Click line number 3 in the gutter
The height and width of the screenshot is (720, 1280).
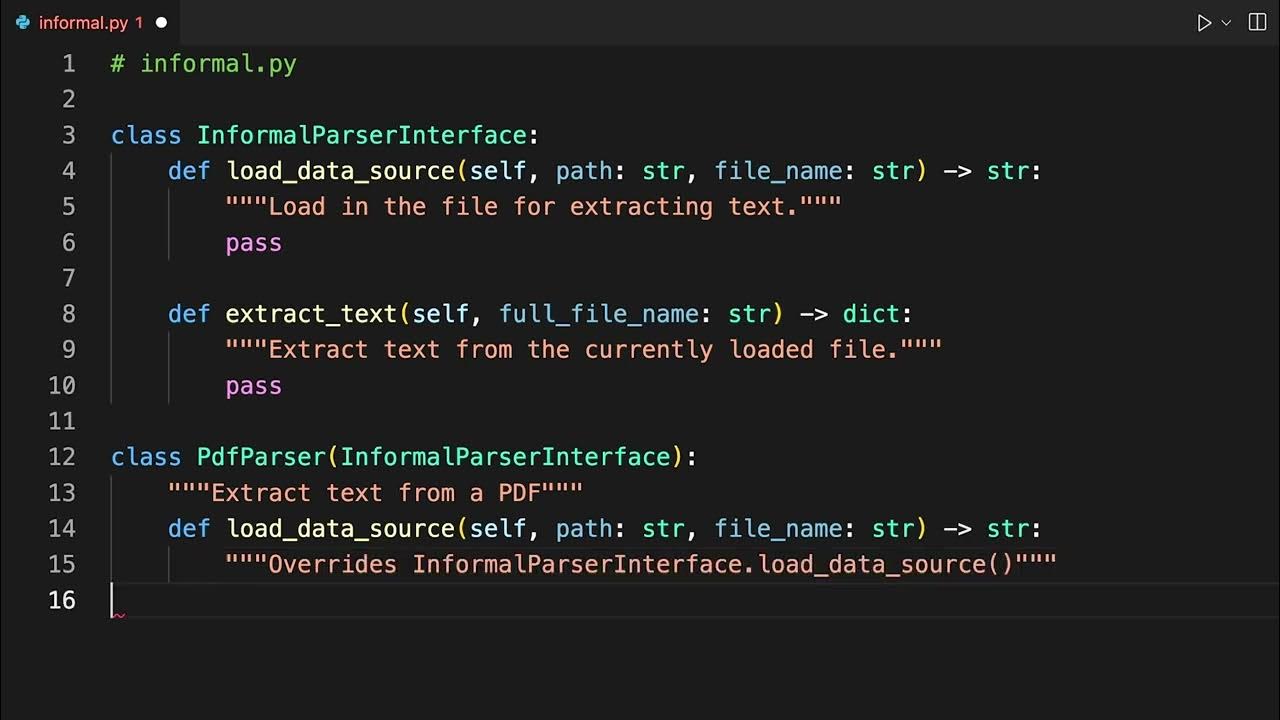point(68,135)
